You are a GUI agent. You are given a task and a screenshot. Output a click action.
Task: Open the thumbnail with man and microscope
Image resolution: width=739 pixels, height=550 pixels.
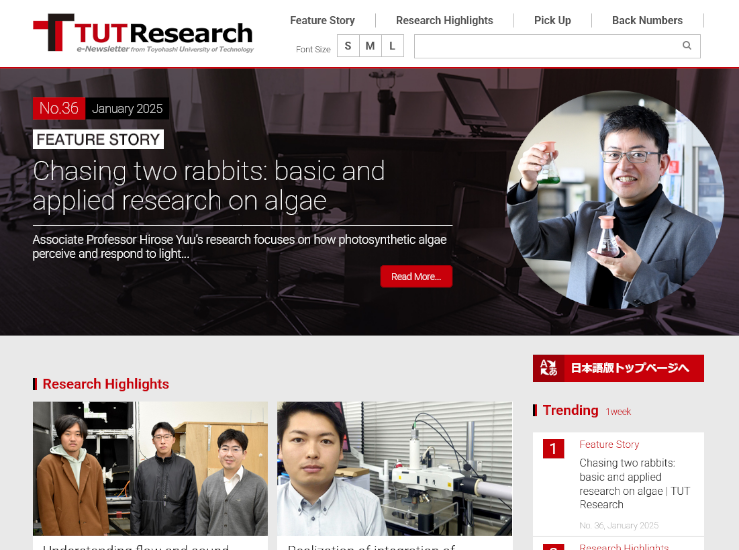(x=394, y=468)
